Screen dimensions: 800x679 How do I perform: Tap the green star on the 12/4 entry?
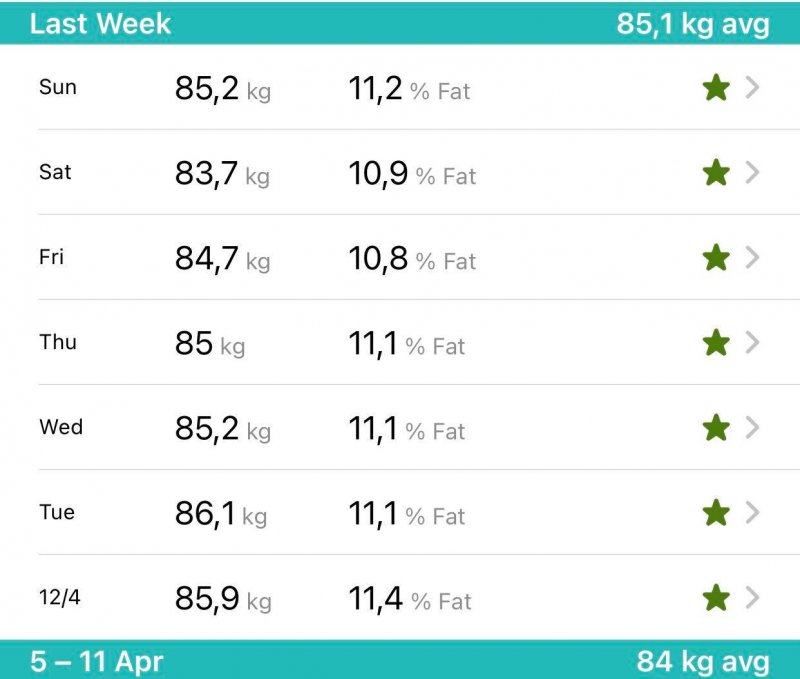[716, 597]
